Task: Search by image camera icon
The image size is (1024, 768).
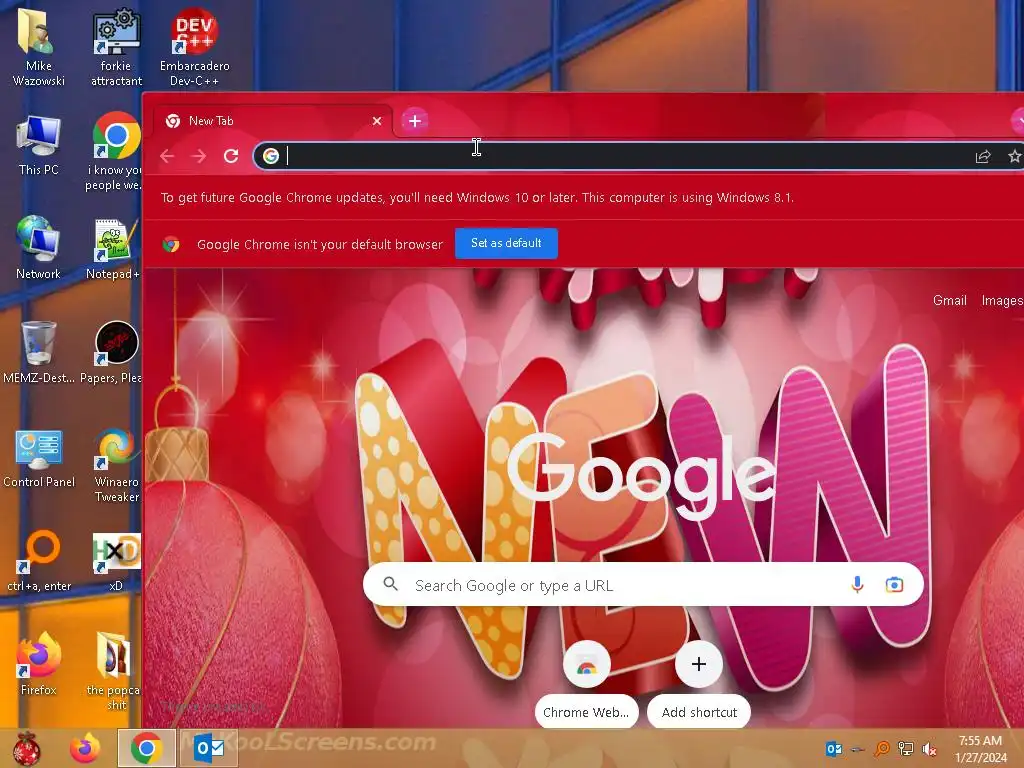Action: [x=894, y=584]
